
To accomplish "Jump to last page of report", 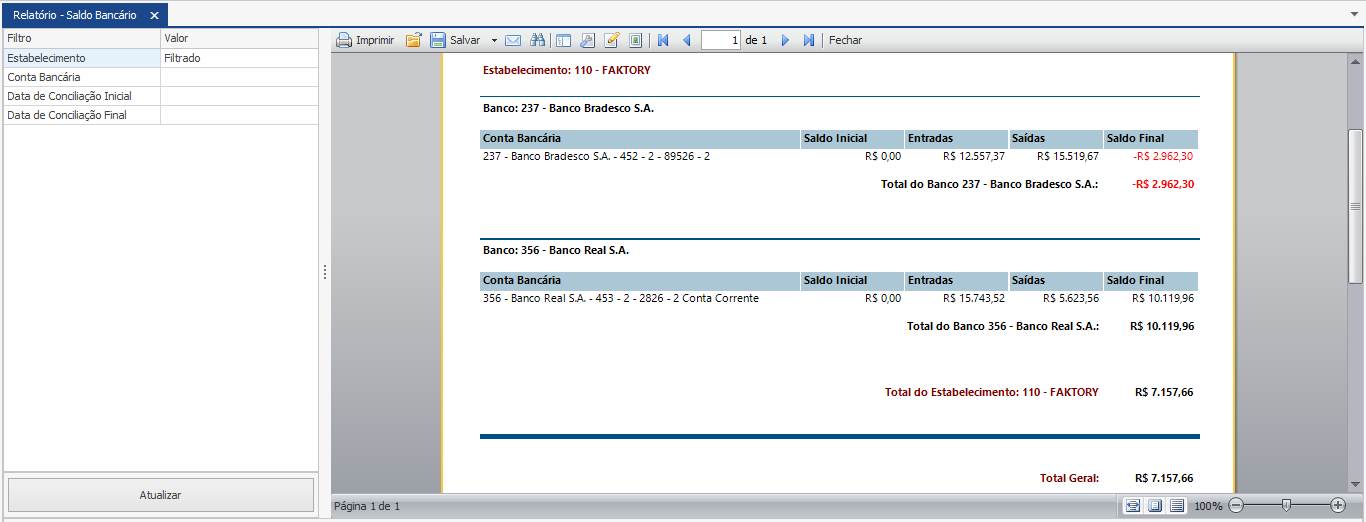I will coord(808,40).
